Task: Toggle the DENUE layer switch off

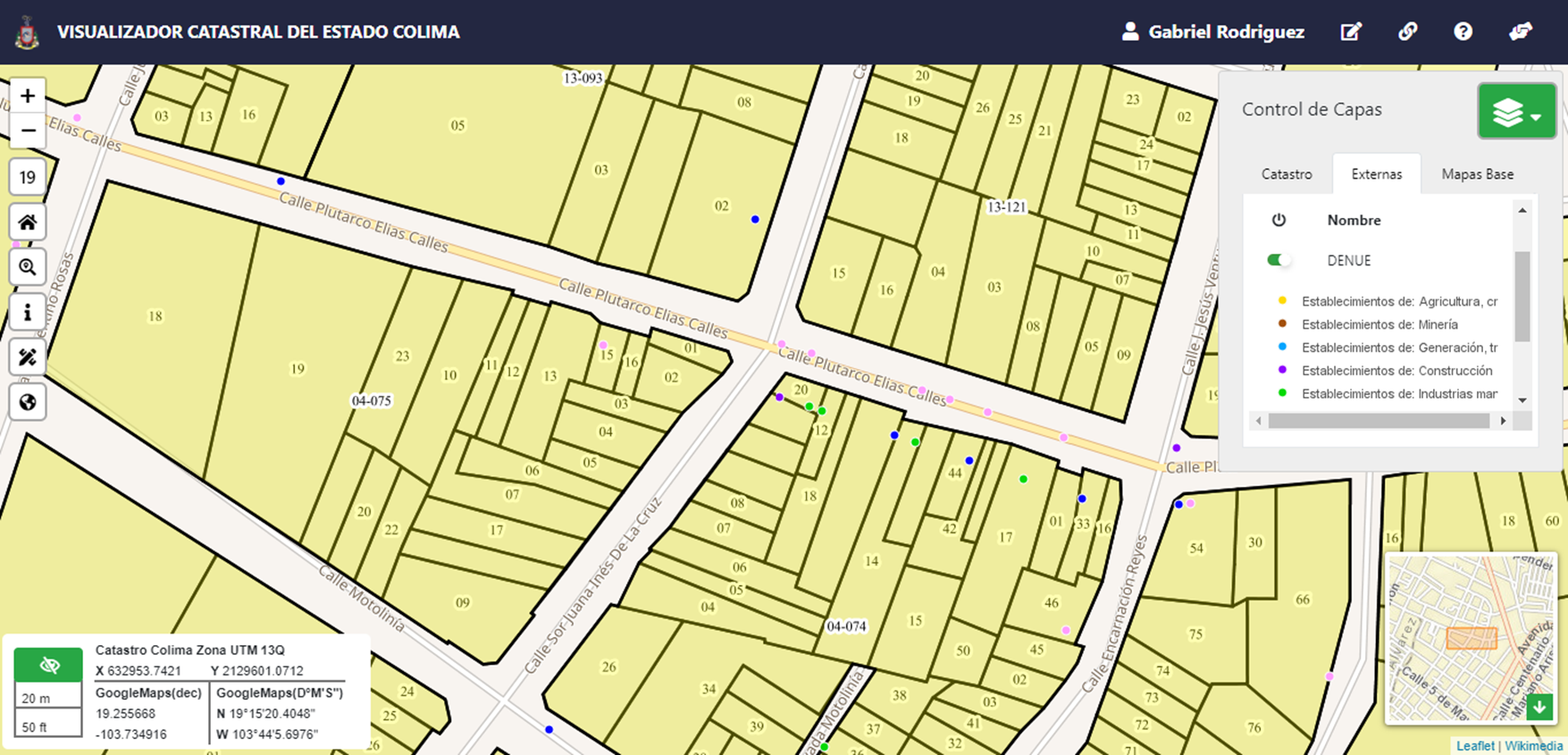Action: click(1279, 260)
